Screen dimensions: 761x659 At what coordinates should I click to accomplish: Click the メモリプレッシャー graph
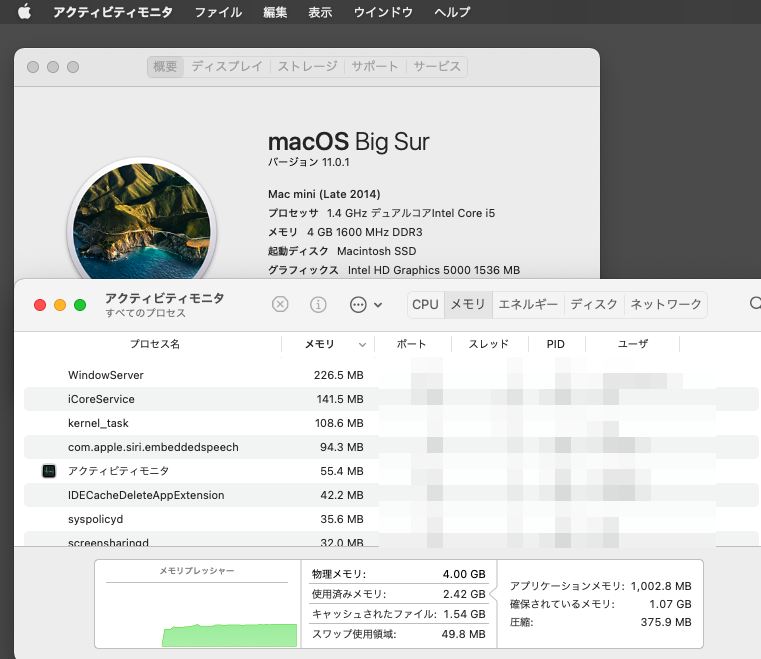pyautogui.click(x=198, y=604)
